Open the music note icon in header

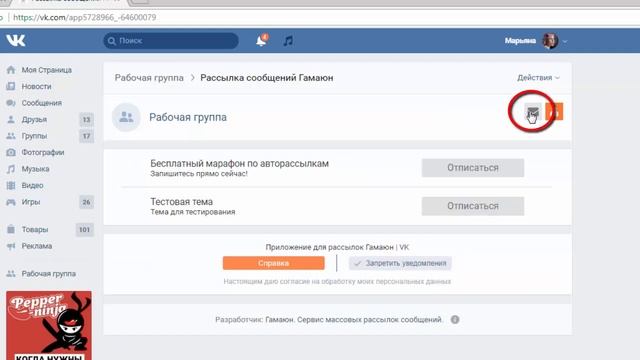(x=288, y=40)
